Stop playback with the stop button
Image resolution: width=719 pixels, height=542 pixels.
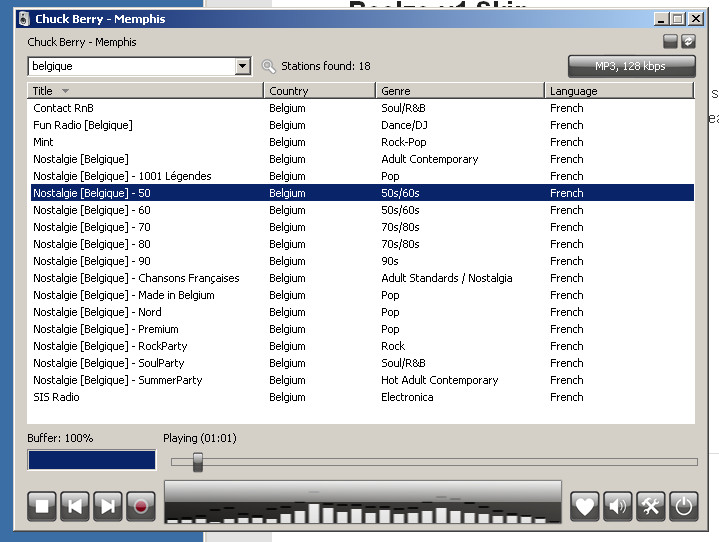42,506
